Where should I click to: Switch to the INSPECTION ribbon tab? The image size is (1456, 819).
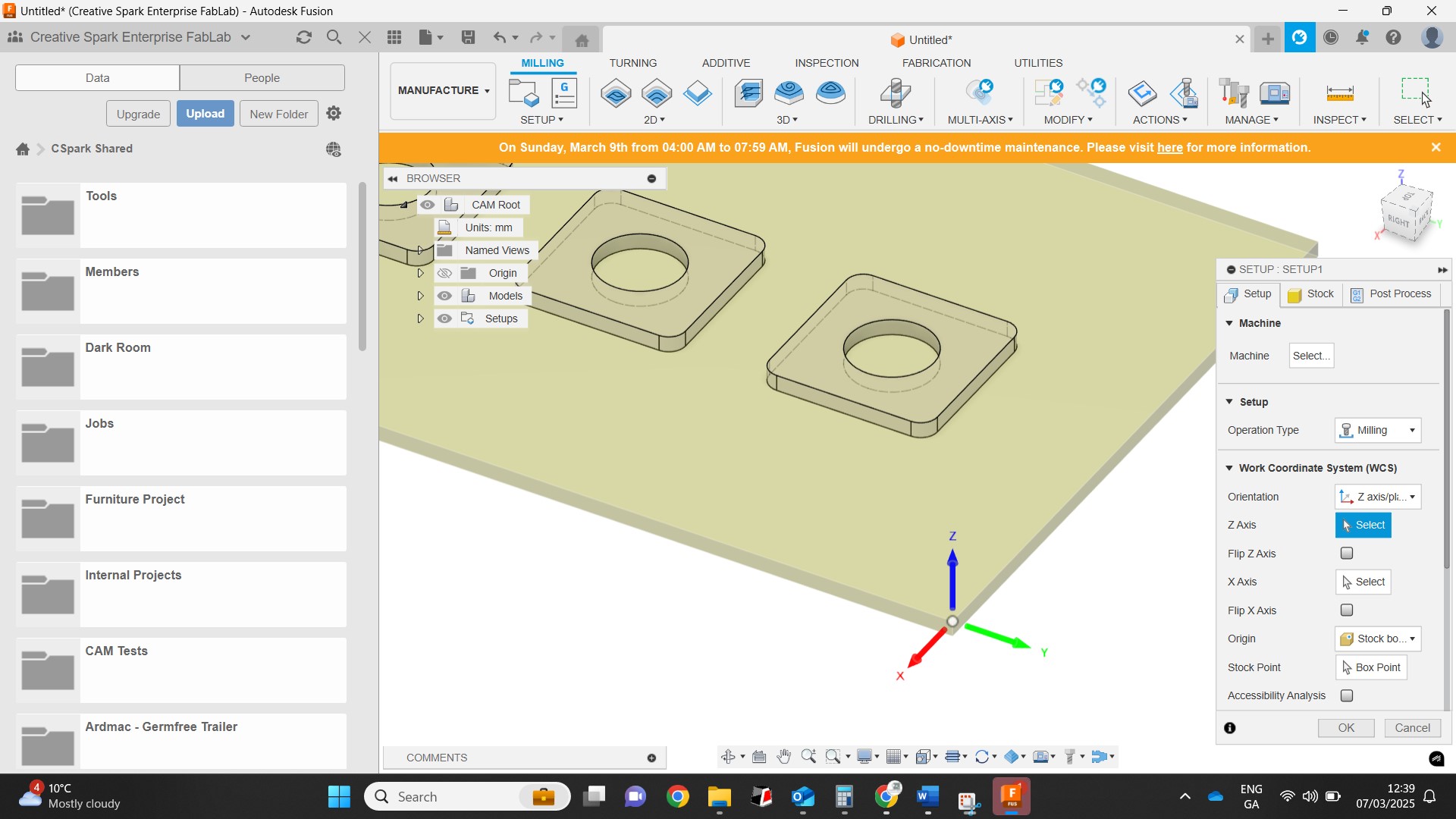[x=827, y=63]
